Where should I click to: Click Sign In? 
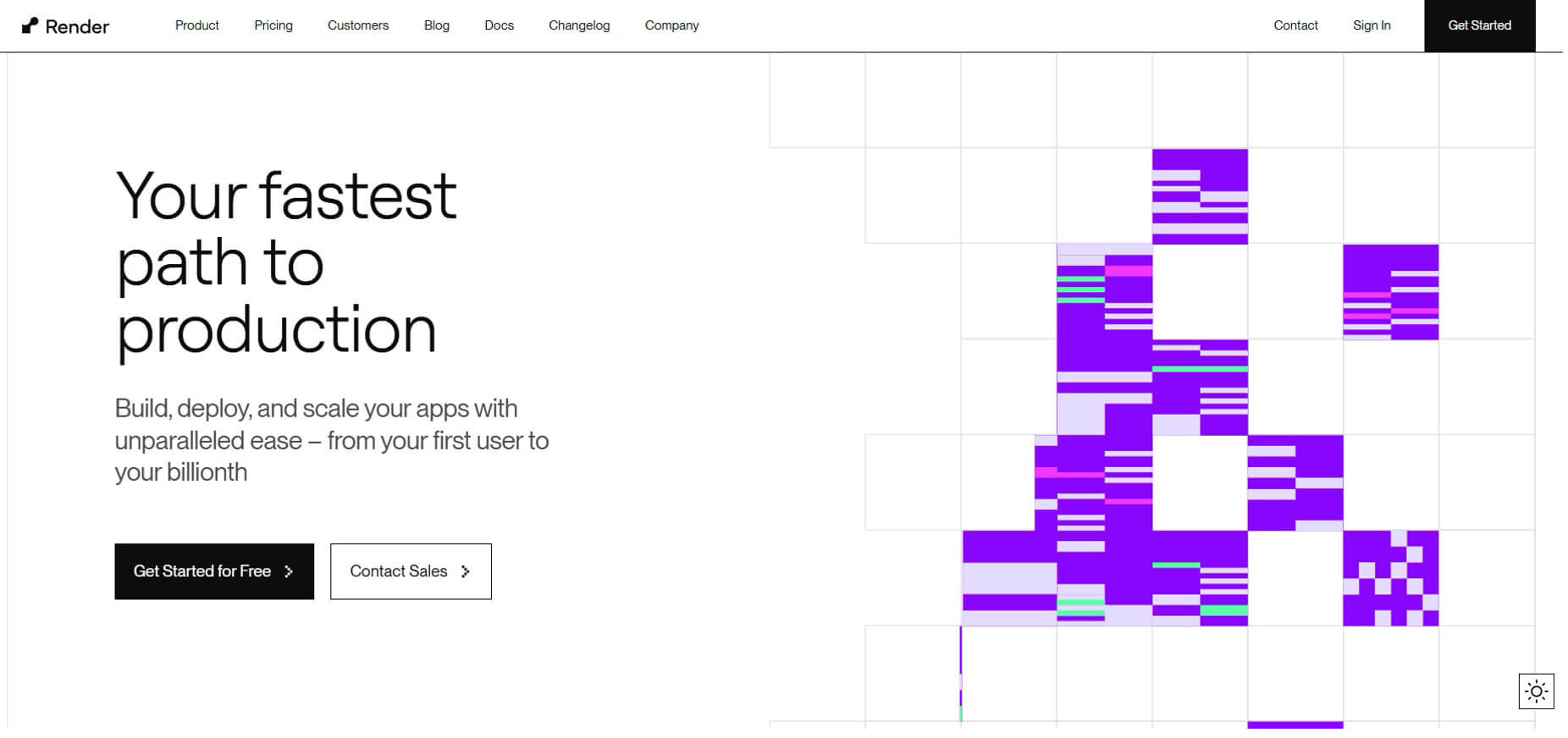coord(1372,25)
